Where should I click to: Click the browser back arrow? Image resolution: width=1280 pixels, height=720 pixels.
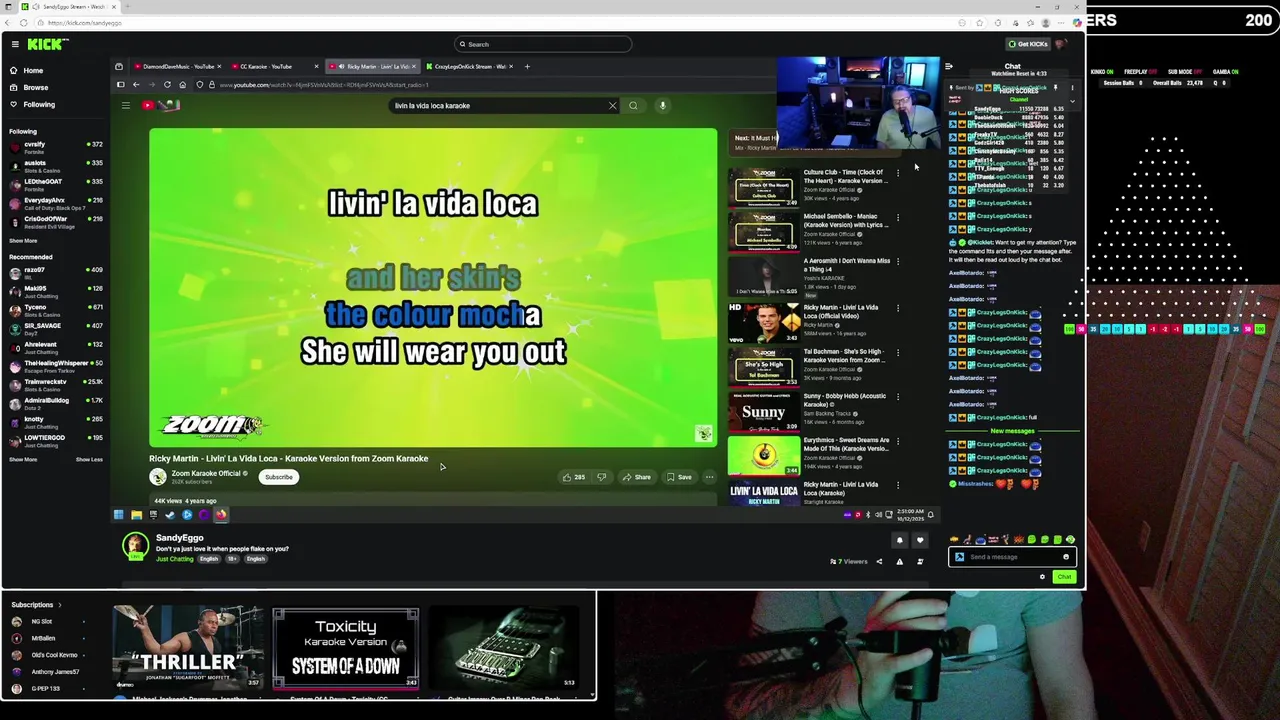[136, 85]
